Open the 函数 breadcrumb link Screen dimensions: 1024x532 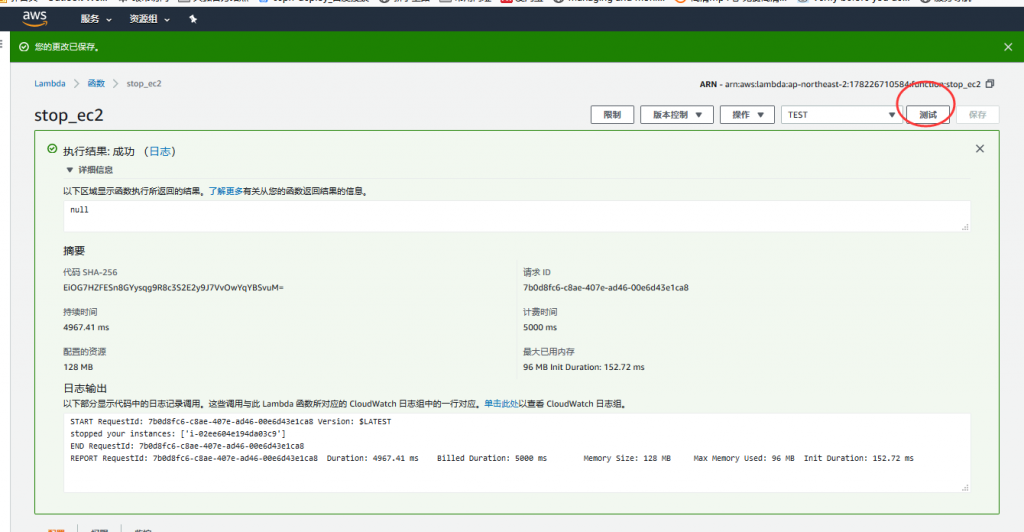(x=96, y=83)
